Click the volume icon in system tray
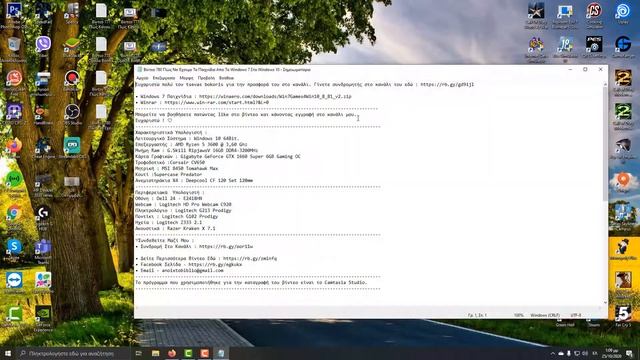Screen dimensions: 640x360 click(585, 353)
